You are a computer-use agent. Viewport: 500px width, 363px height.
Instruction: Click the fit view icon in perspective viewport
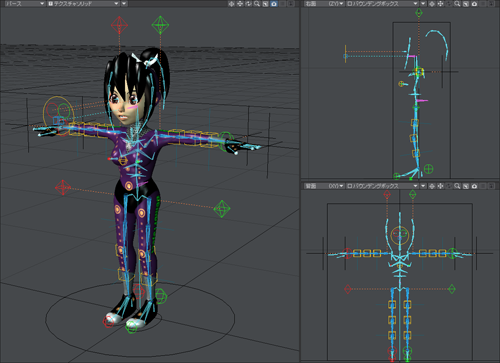point(265,4)
